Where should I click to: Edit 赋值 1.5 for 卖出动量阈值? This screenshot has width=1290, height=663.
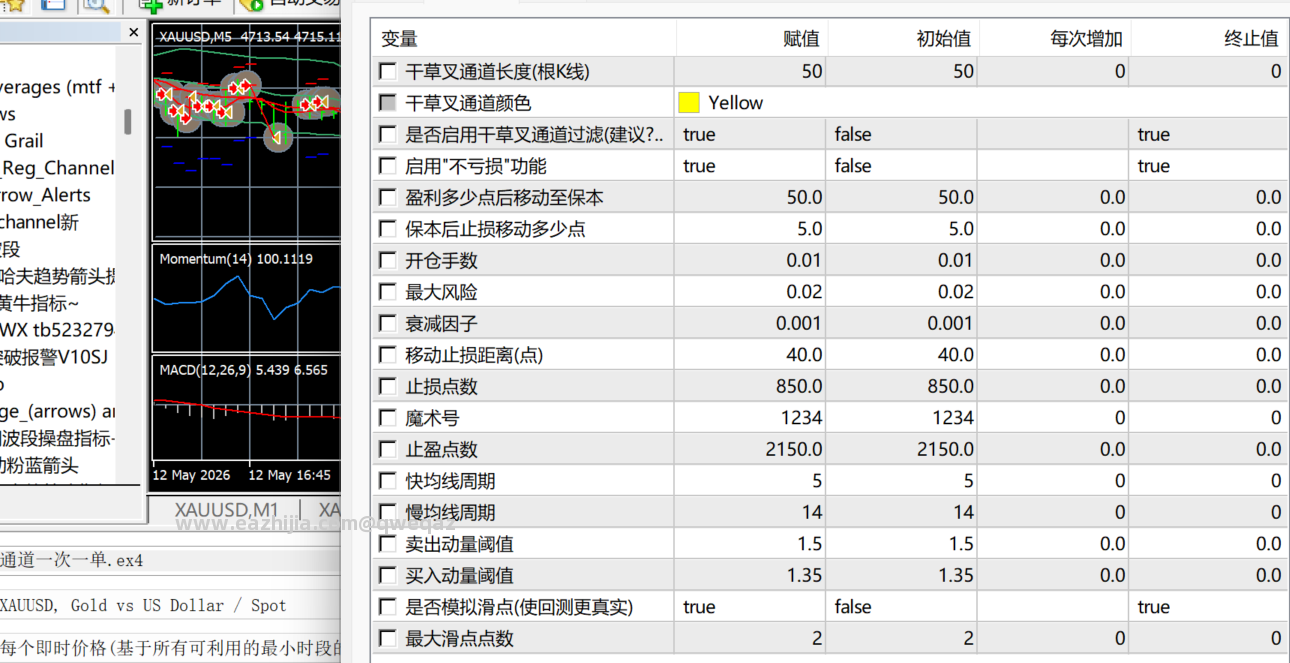pos(752,544)
